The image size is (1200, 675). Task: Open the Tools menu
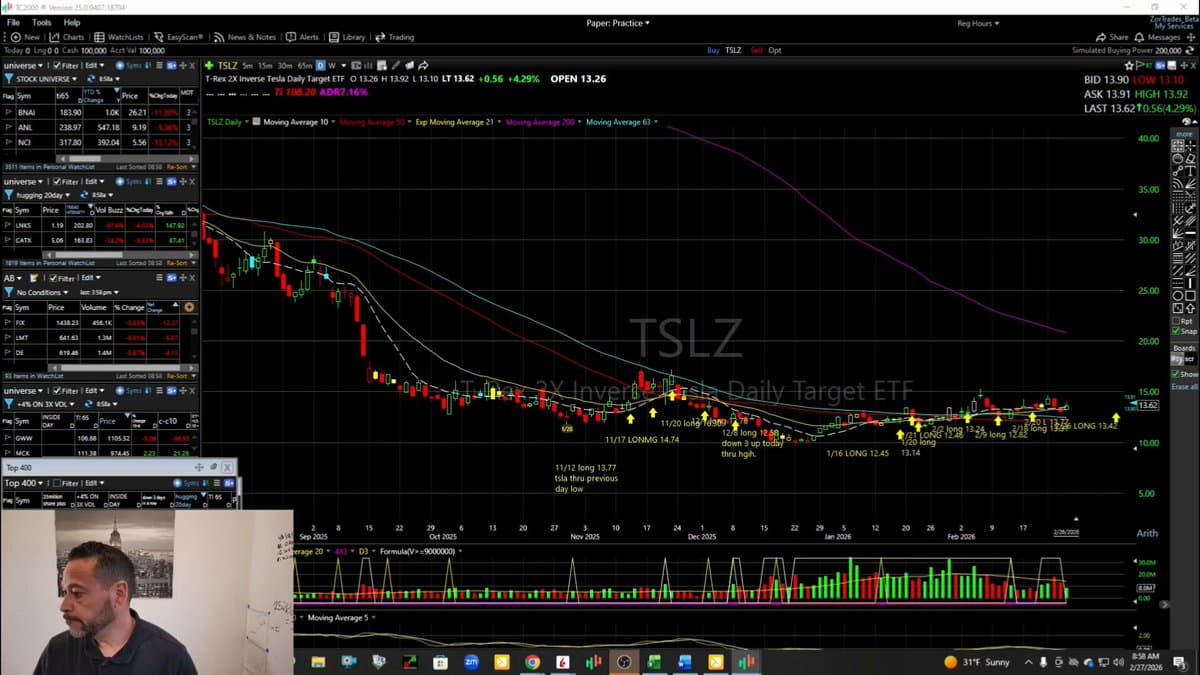[x=41, y=22]
